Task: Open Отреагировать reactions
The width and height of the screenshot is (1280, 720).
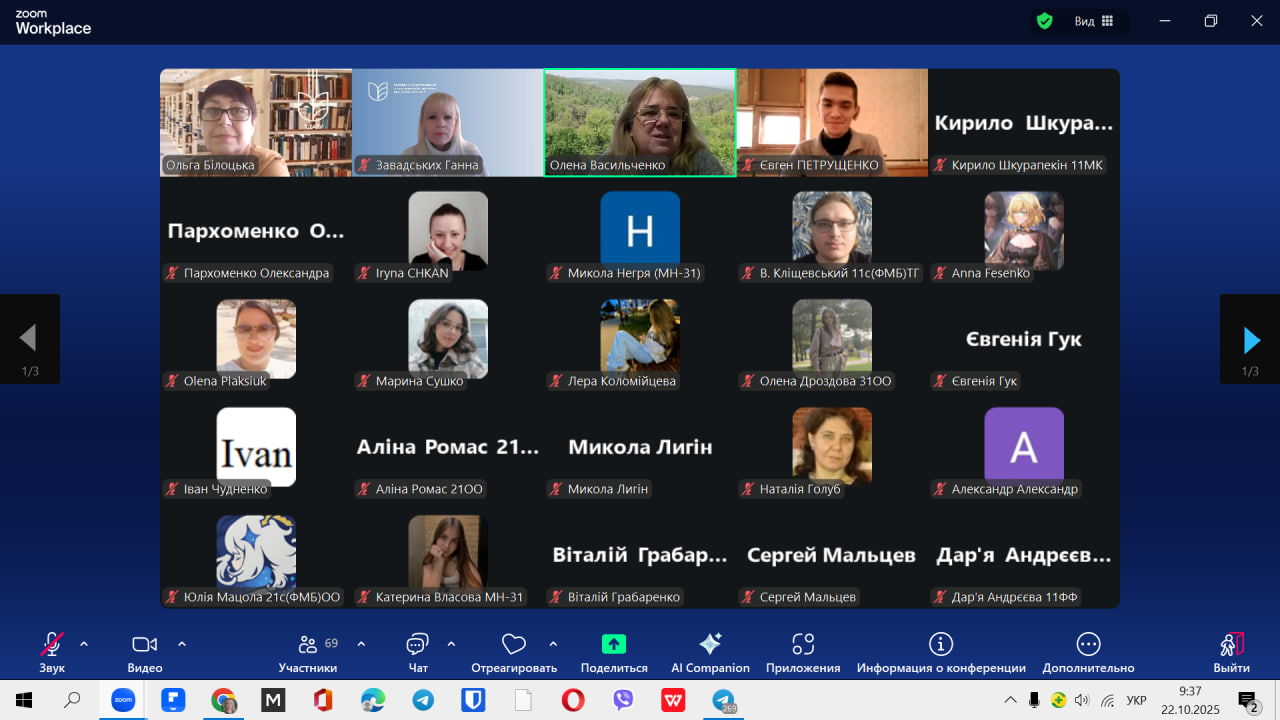Action: [514, 652]
